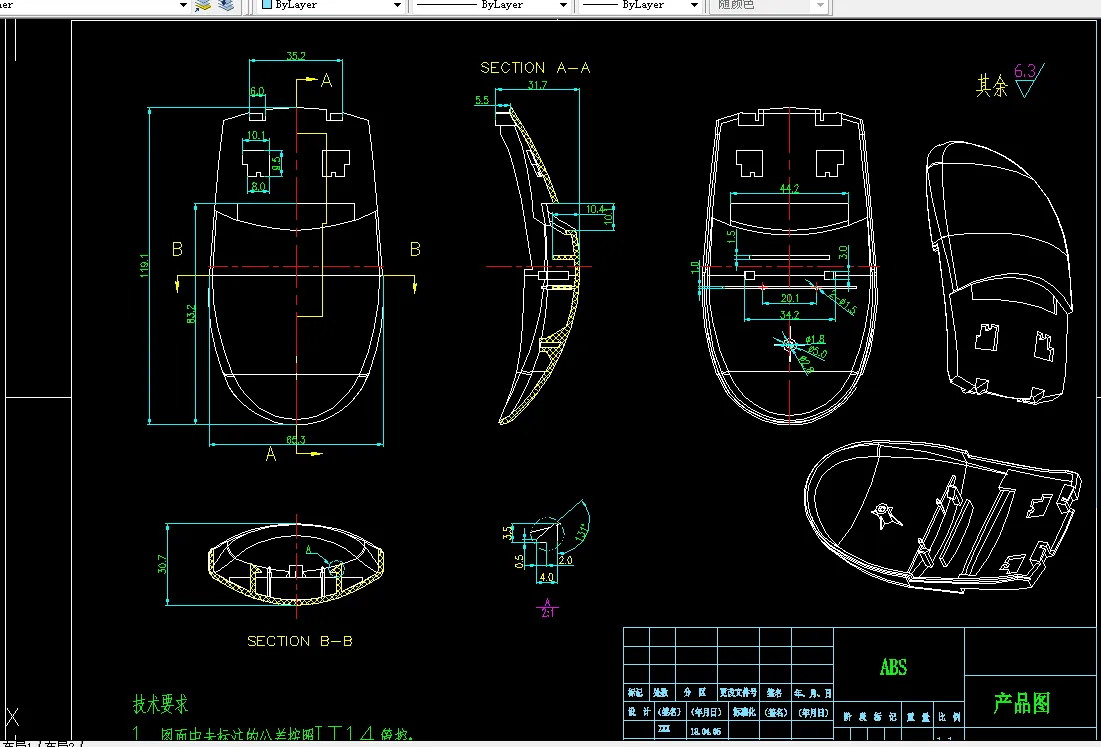This screenshot has height=747, width=1101.
Task: Select the 85.3 width dimension
Action: click(x=296, y=440)
